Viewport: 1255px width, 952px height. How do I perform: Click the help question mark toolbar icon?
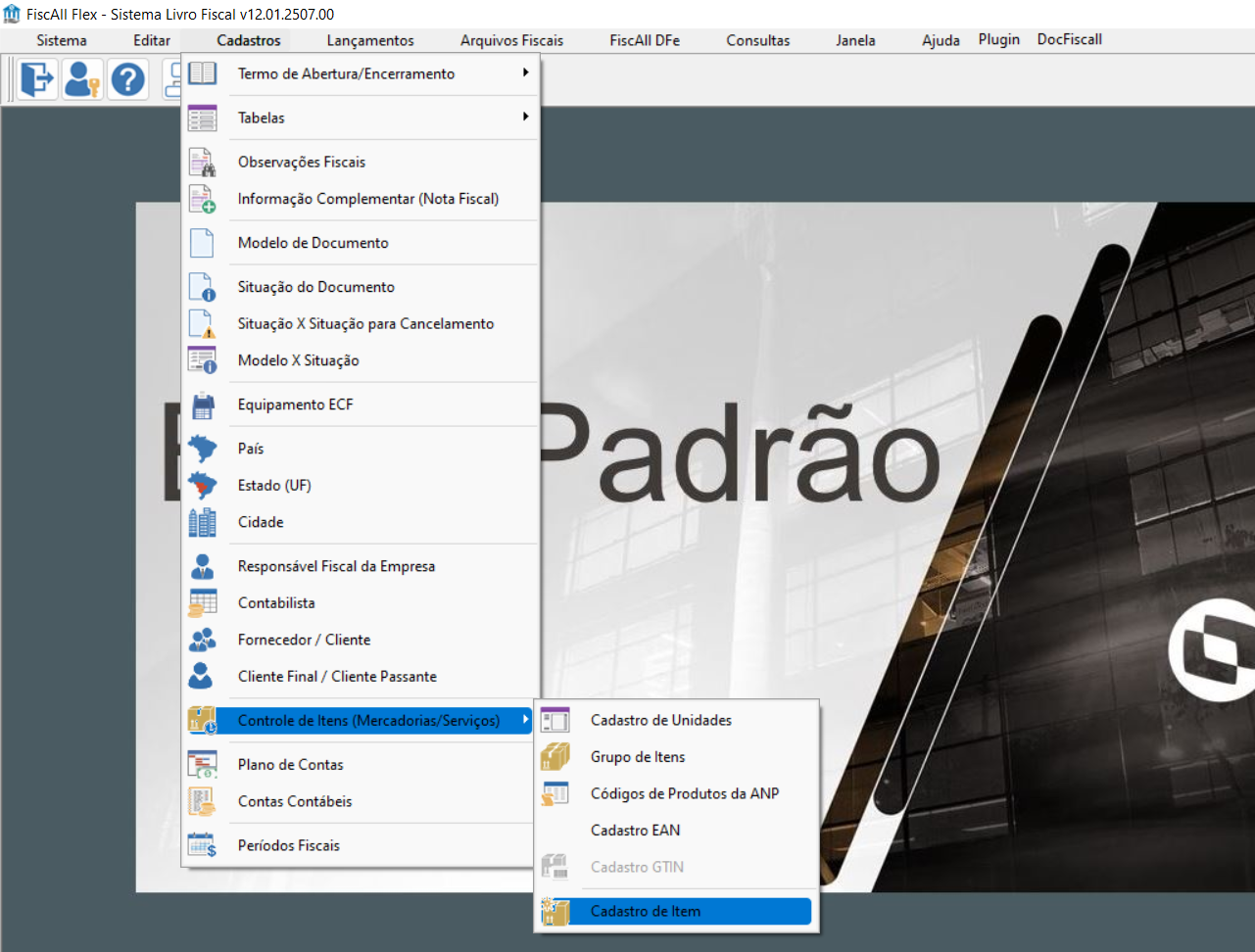pos(127,79)
